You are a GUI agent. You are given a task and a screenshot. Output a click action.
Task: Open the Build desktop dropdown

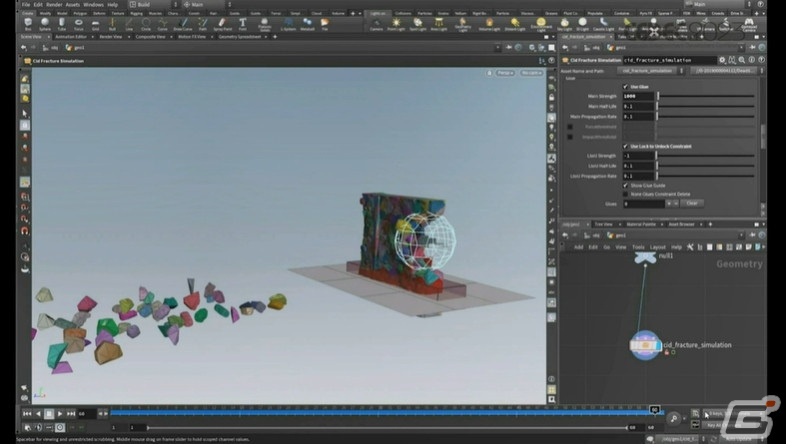pyautogui.click(x=153, y=5)
